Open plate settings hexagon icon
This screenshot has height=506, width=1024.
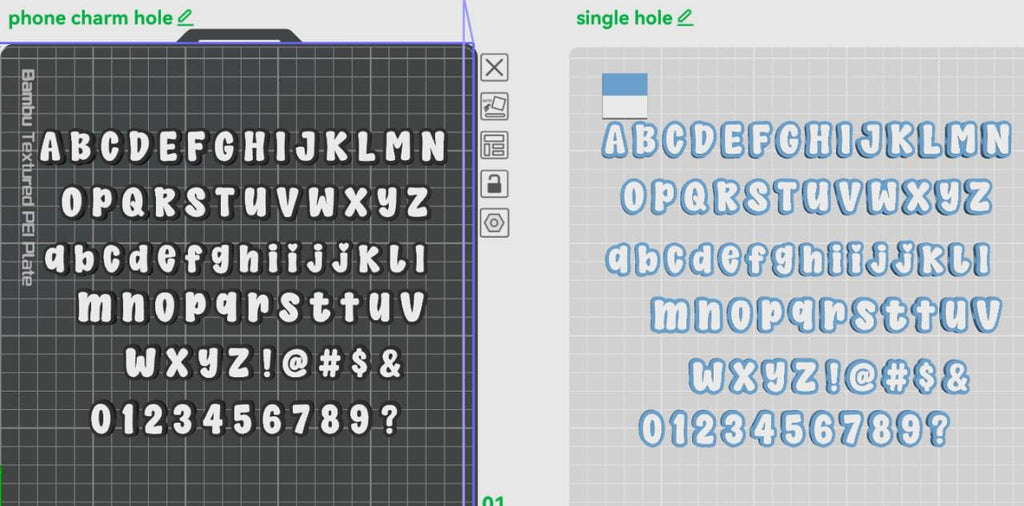click(x=494, y=223)
